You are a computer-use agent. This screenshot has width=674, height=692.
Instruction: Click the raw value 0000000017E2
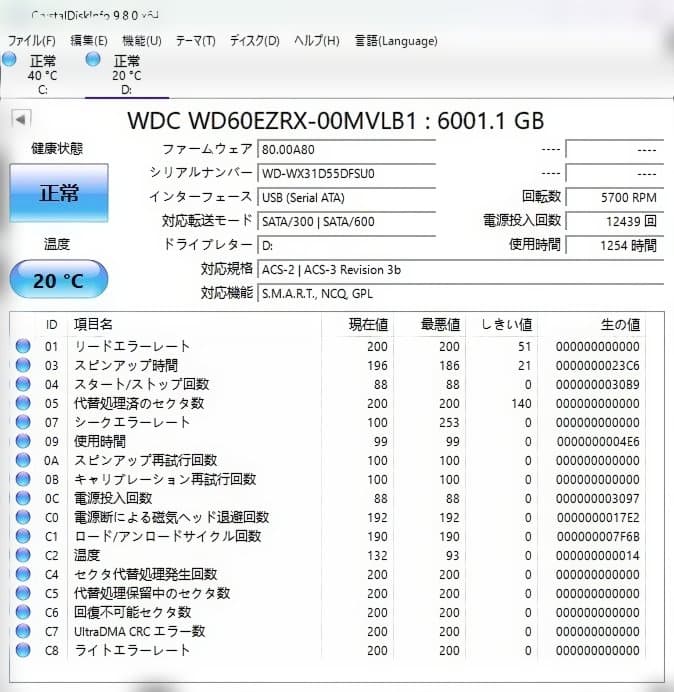598,517
